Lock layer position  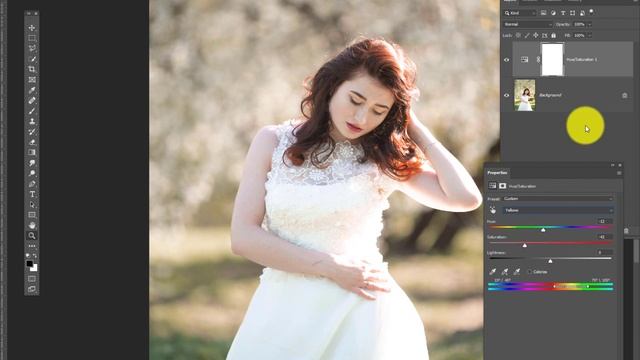[536, 36]
